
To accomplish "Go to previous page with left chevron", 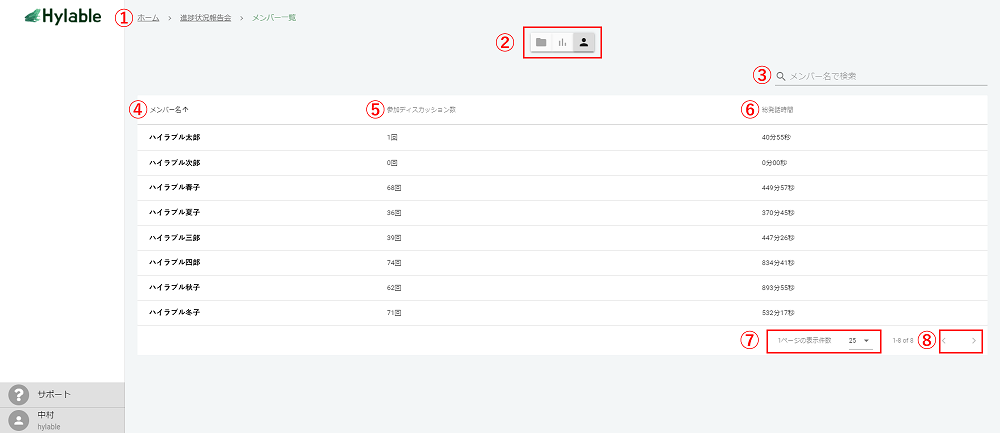I will tap(944, 341).
